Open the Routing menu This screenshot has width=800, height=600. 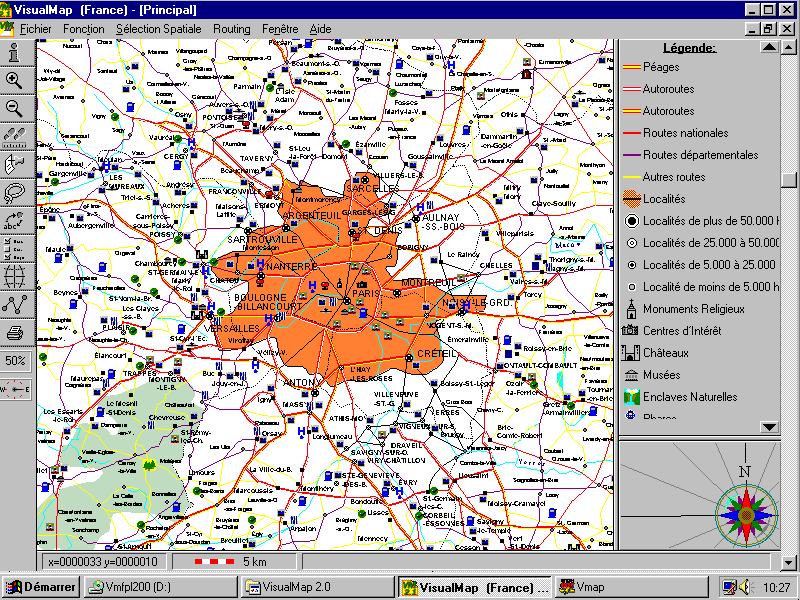[x=232, y=29]
